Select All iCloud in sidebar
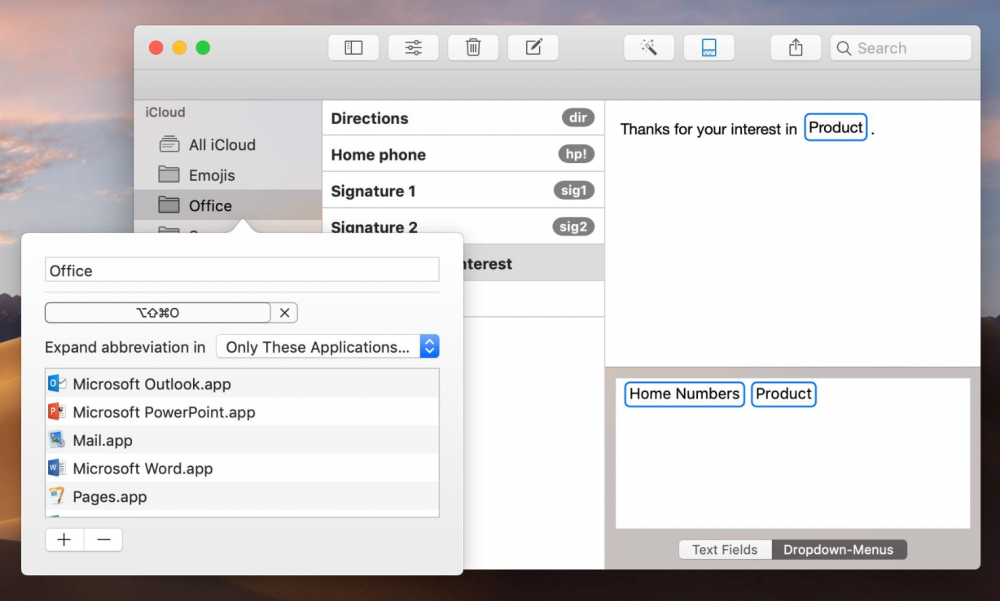The height and width of the screenshot is (601, 1000). [x=228, y=145]
